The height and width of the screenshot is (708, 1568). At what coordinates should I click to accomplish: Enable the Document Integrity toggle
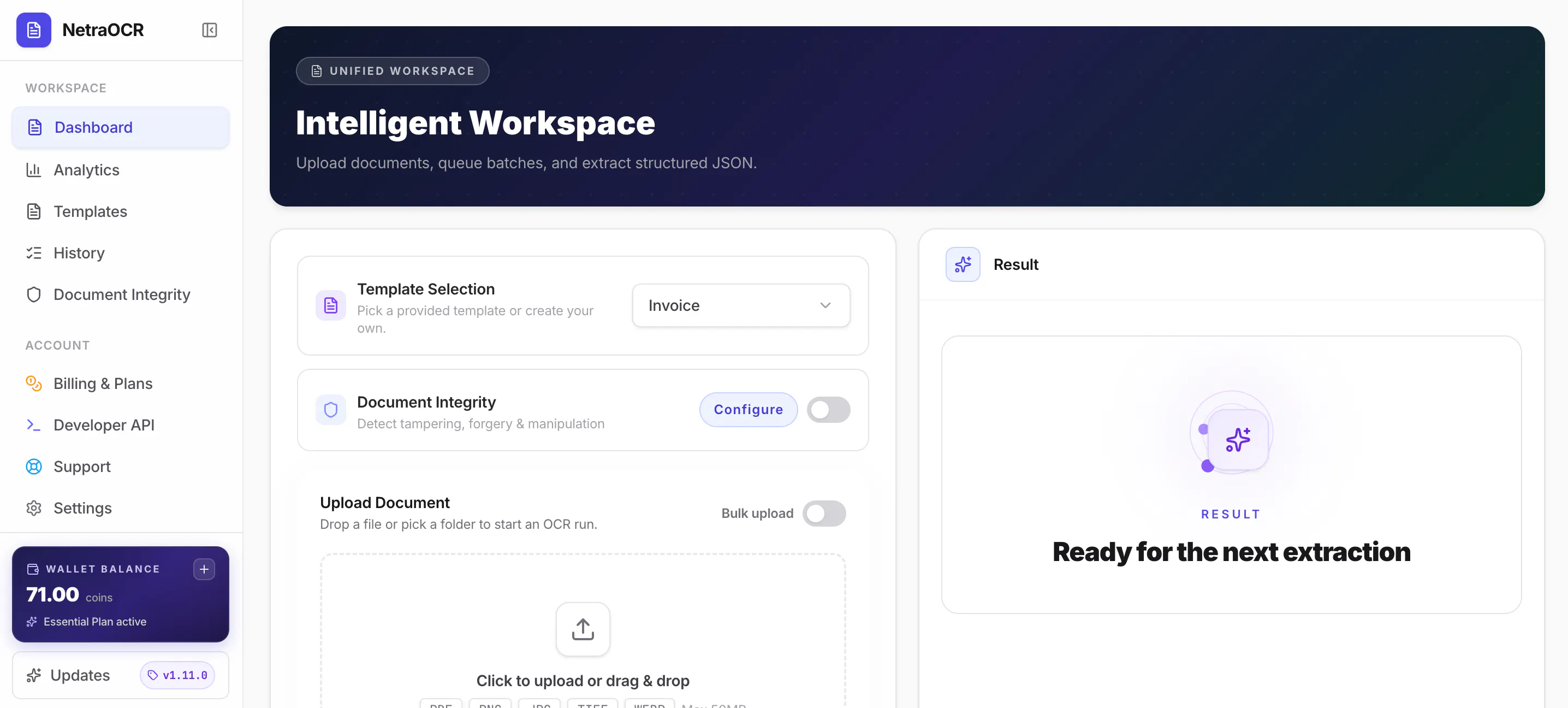tap(828, 409)
